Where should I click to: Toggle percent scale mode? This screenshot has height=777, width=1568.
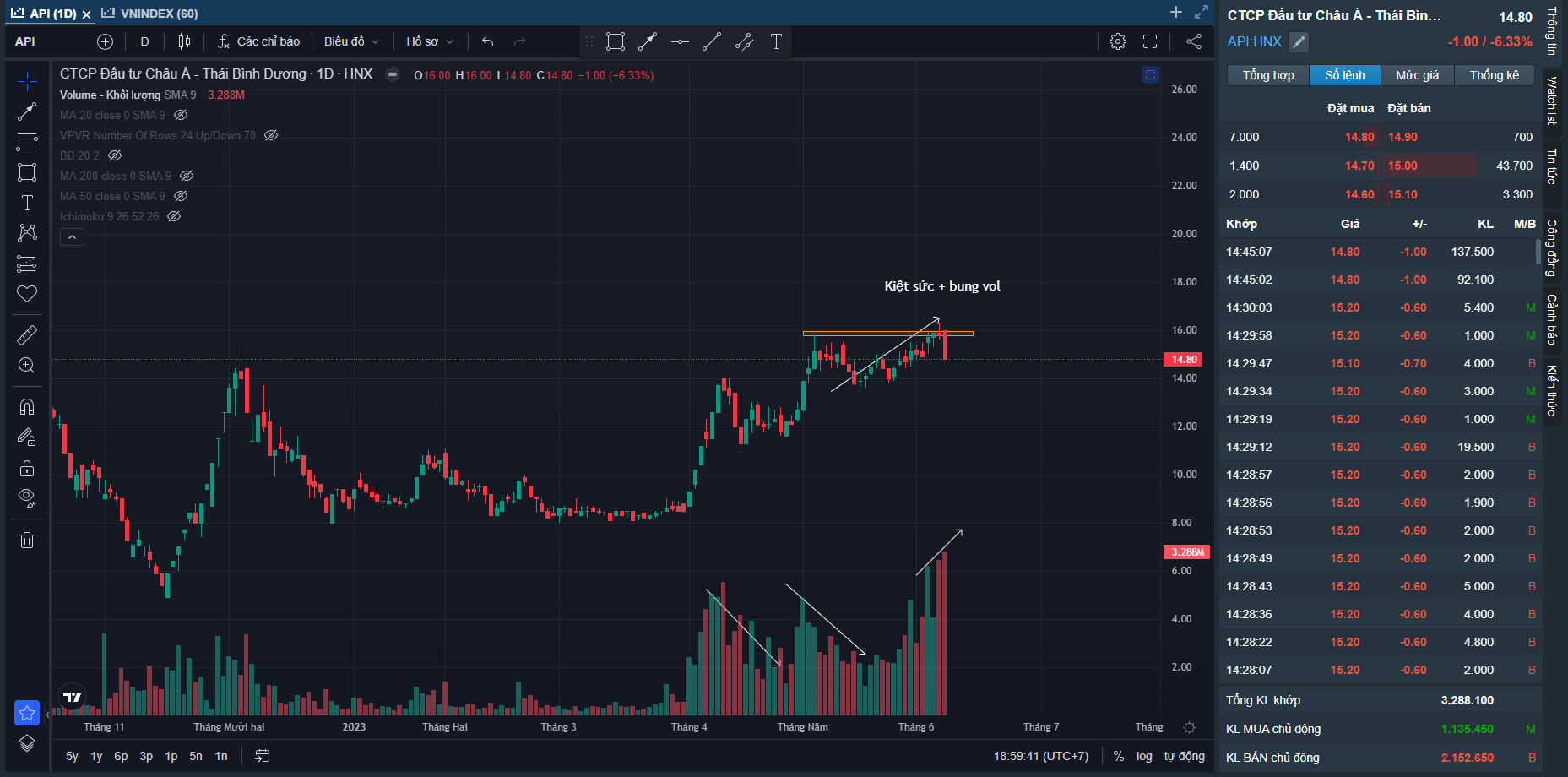pos(1118,756)
